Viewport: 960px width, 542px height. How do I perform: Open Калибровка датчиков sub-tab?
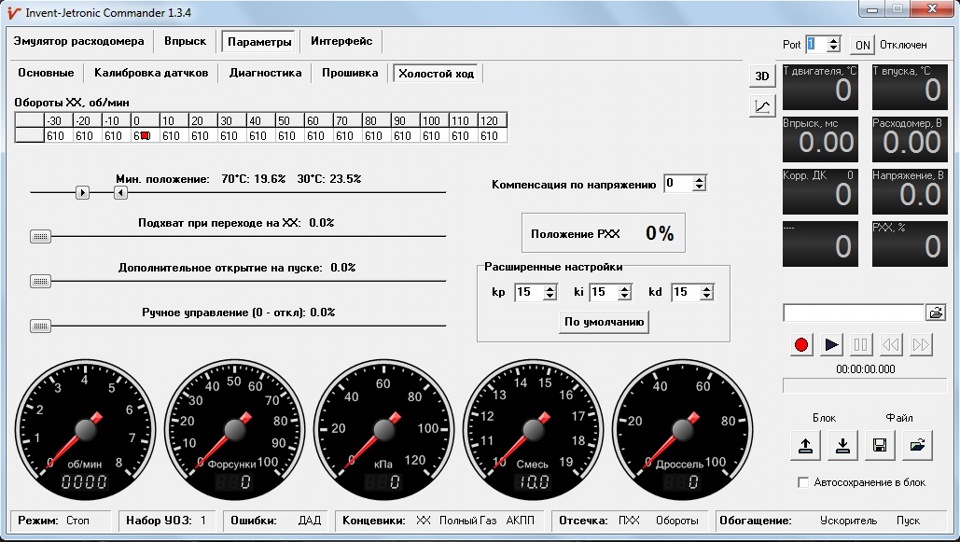pos(151,73)
